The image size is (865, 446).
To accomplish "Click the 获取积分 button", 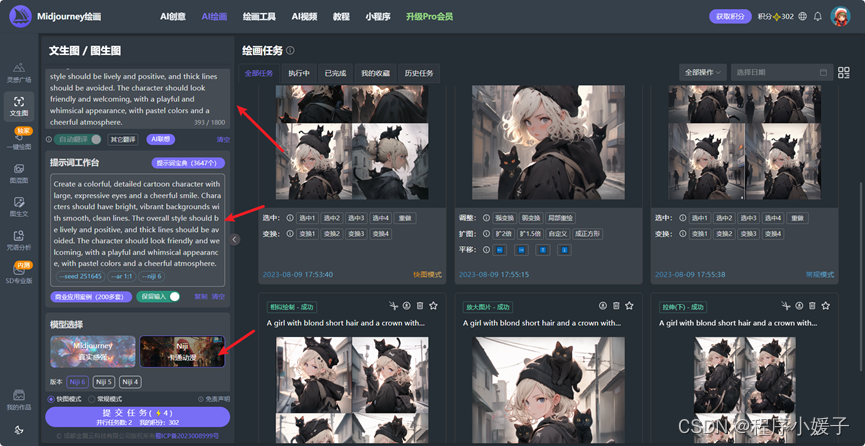I will pyautogui.click(x=730, y=17).
